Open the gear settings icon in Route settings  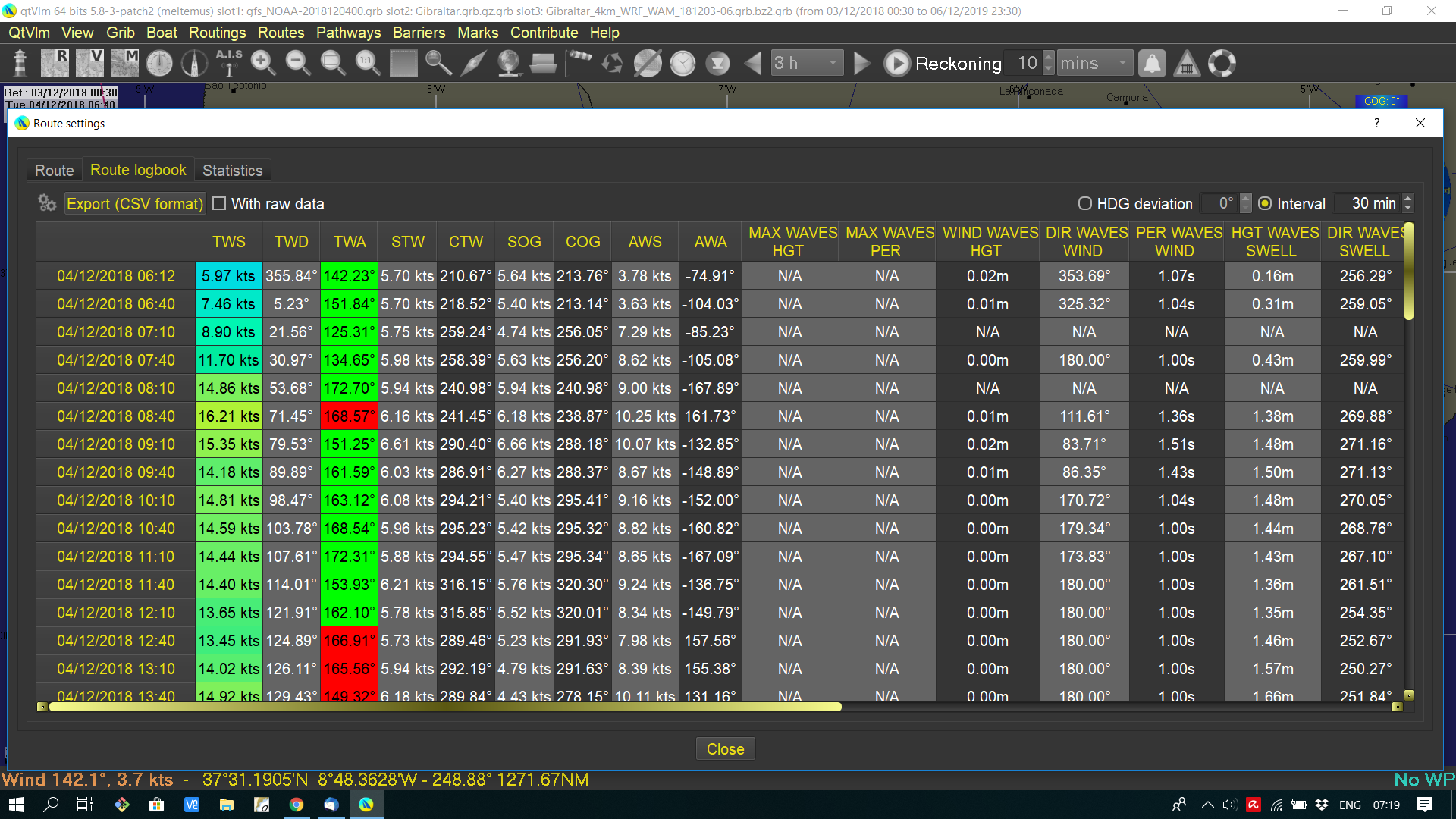[47, 203]
